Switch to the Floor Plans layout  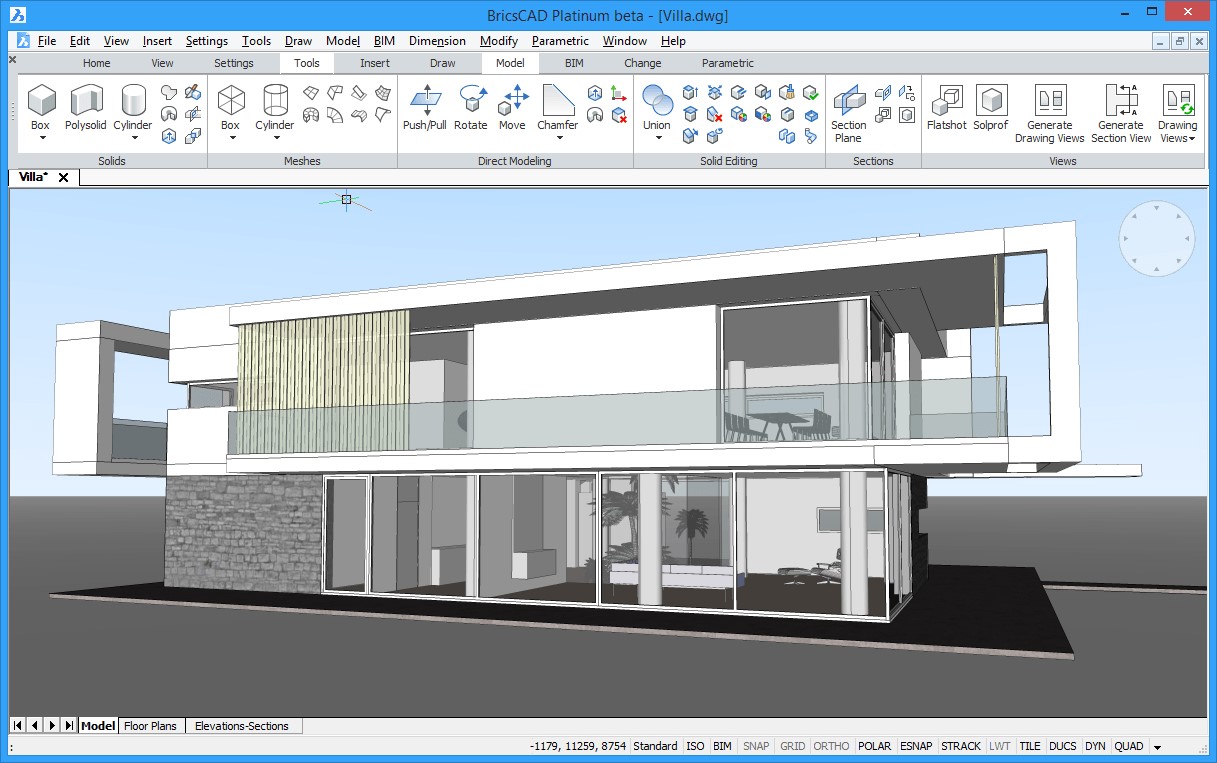pyautogui.click(x=151, y=725)
